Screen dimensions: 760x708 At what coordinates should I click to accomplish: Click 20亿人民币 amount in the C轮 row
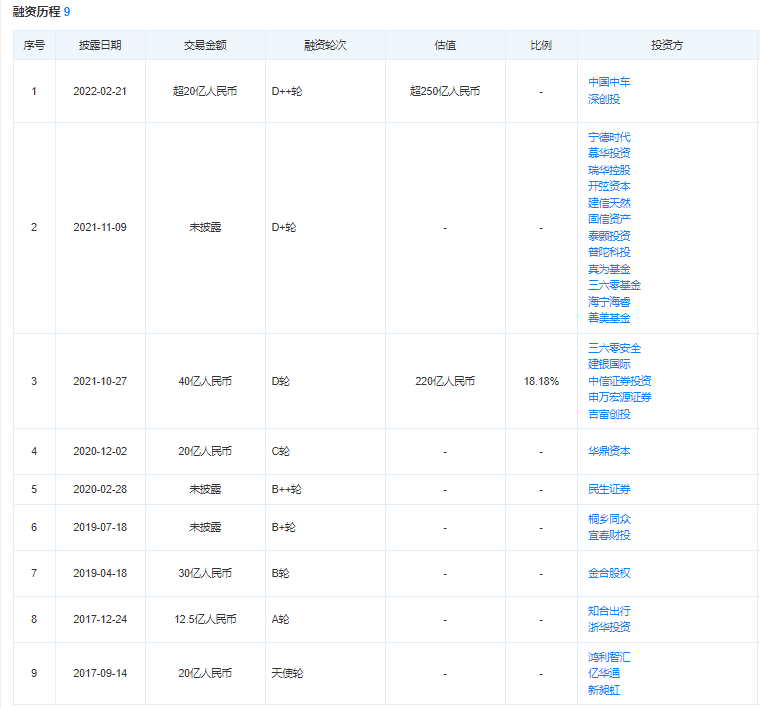[x=205, y=451]
